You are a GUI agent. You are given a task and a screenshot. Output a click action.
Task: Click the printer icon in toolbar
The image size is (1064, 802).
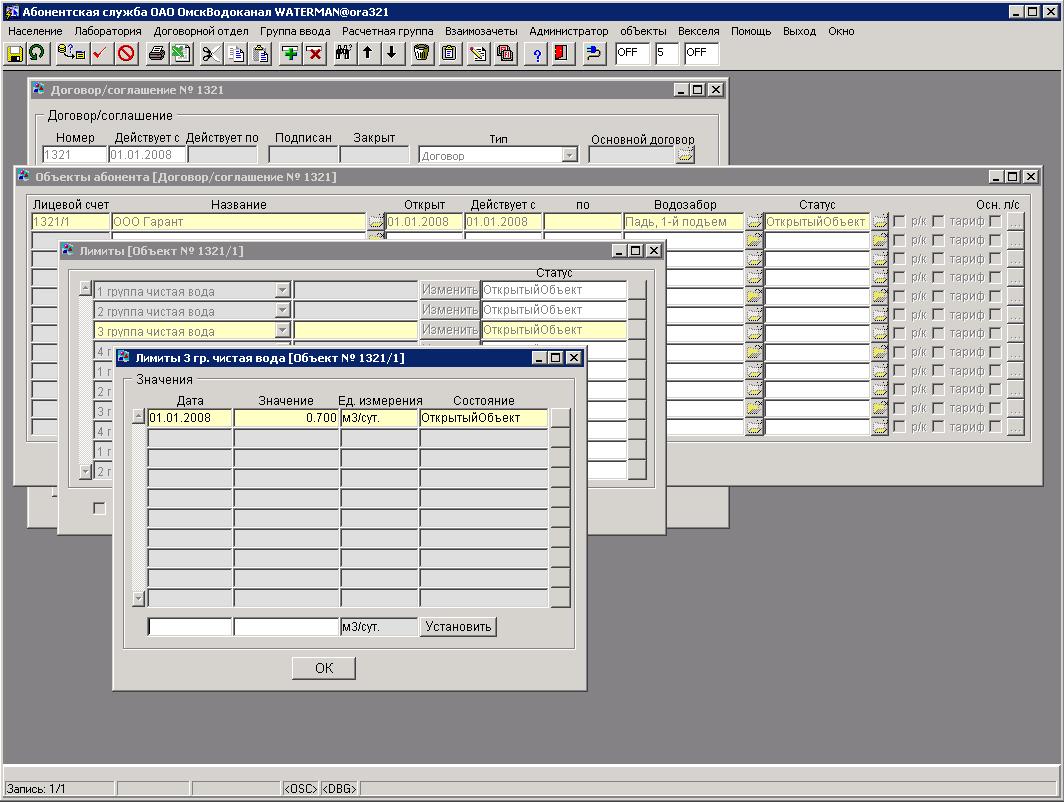[x=156, y=53]
